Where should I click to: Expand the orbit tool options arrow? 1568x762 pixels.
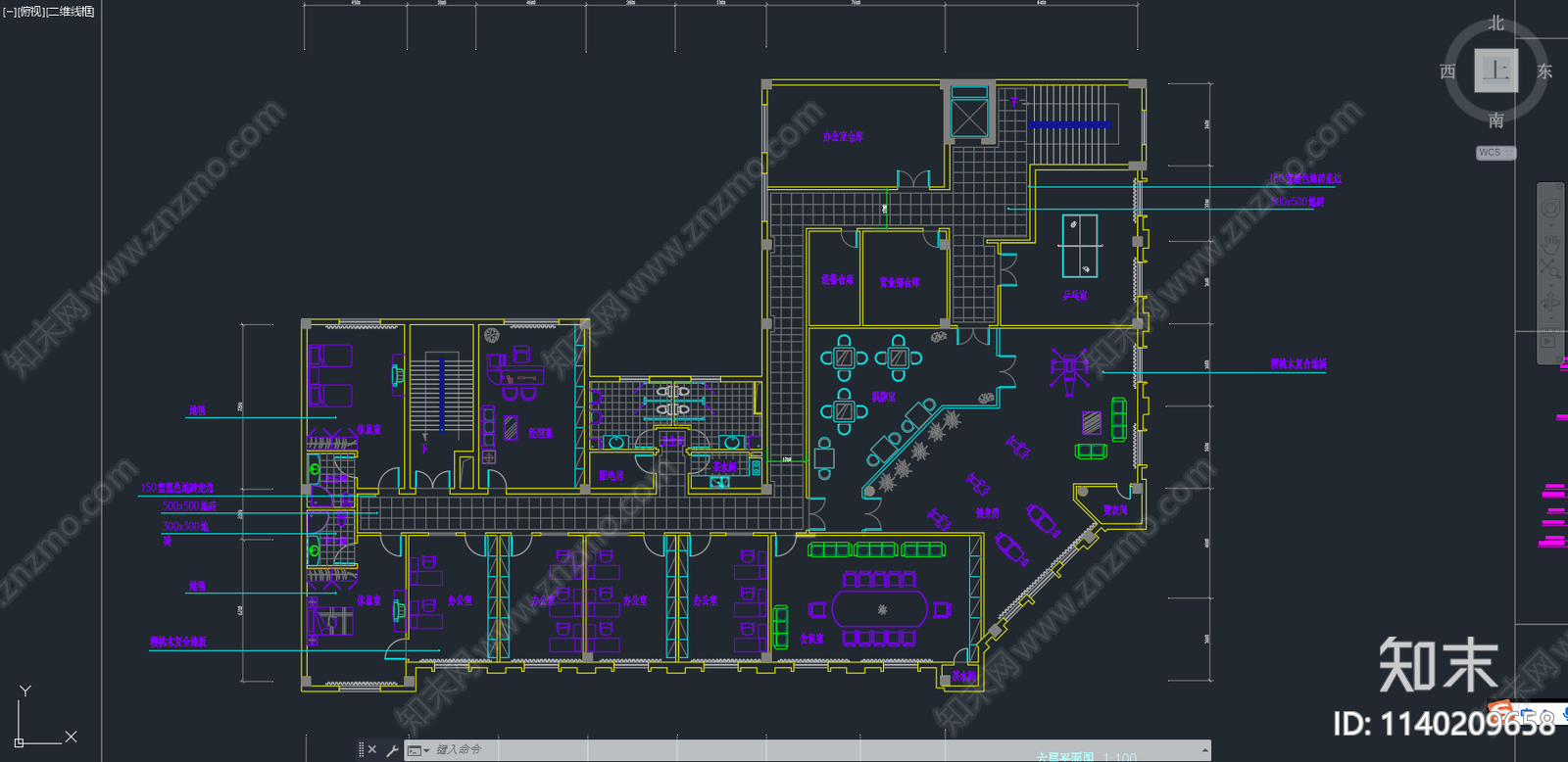pyautogui.click(x=1550, y=318)
